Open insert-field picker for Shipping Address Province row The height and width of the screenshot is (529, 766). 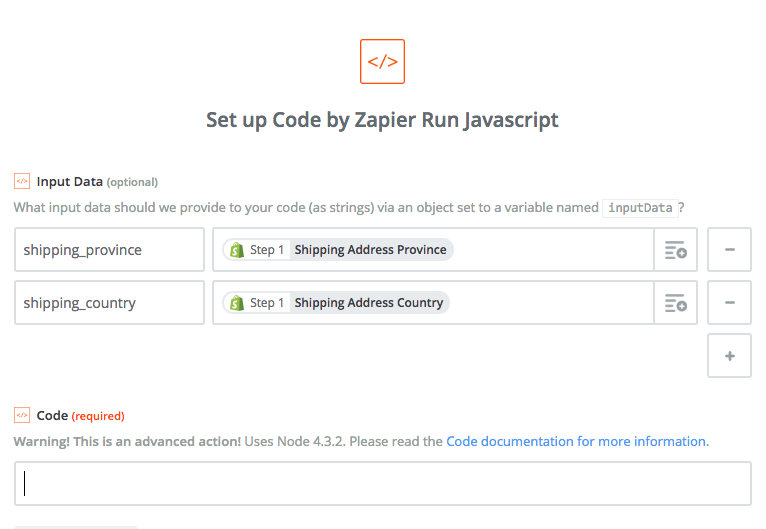(x=676, y=250)
